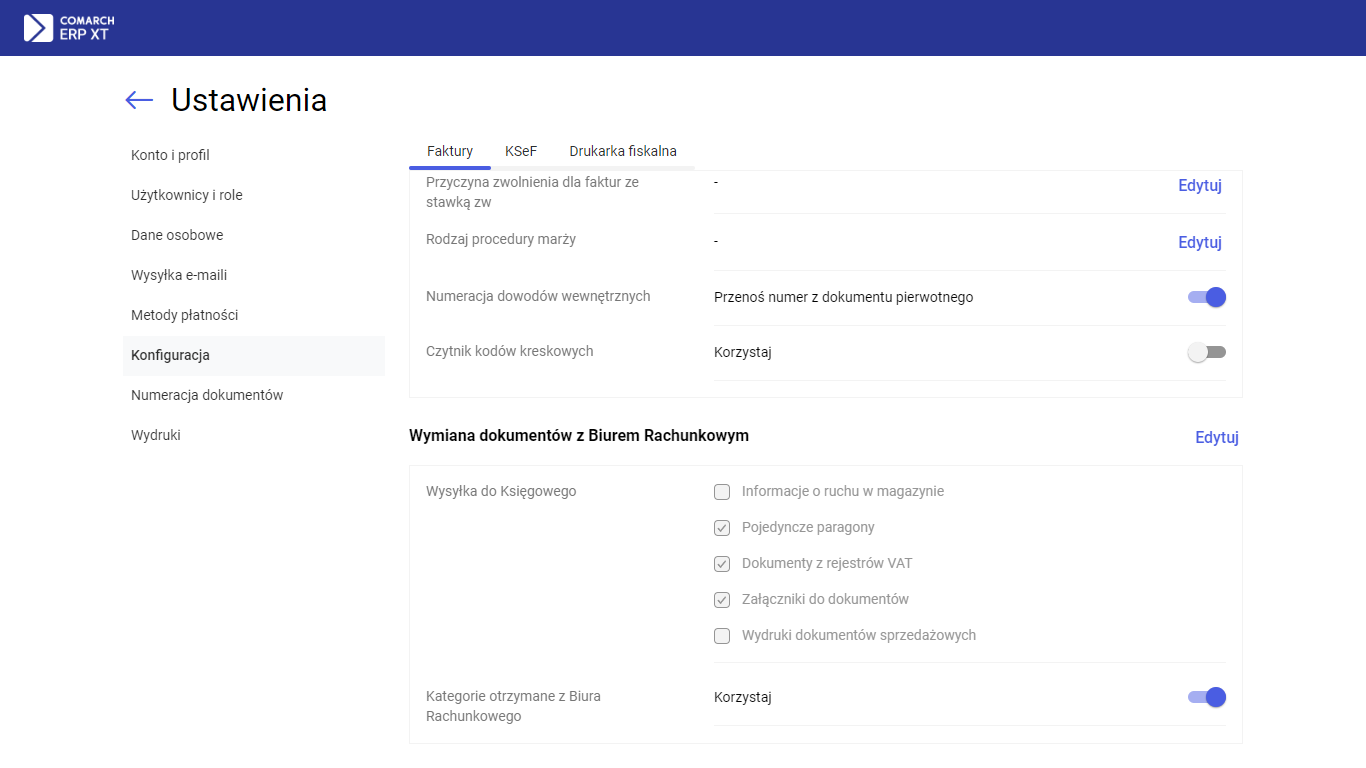The height and width of the screenshot is (768, 1366).
Task: Edit Wymiana dokumentów z Biurem Rachunkowym section
Action: (x=1217, y=437)
